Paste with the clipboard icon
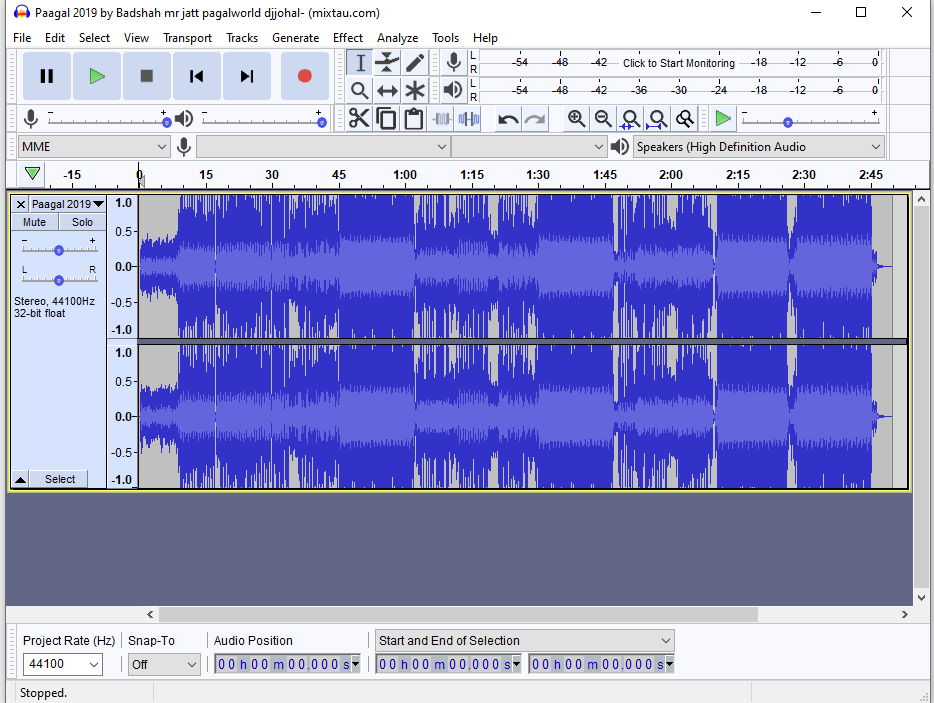This screenshot has height=703, width=934. (414, 119)
